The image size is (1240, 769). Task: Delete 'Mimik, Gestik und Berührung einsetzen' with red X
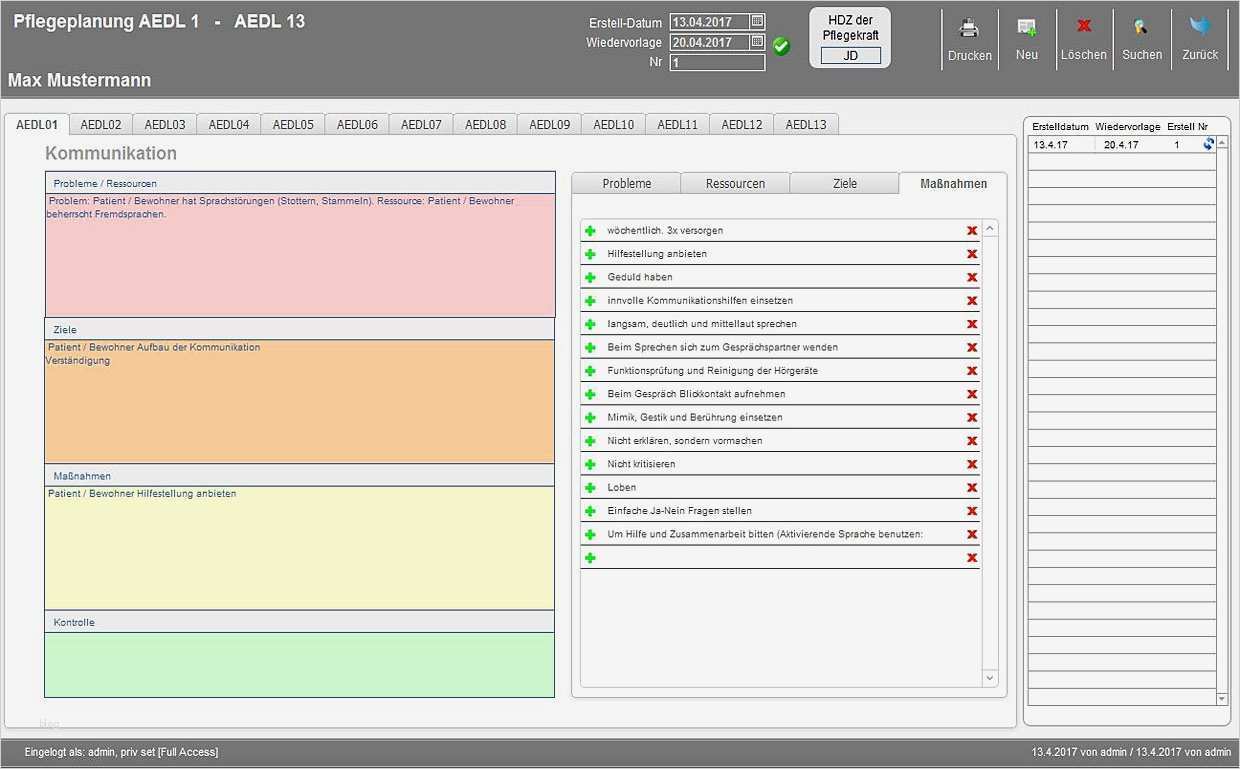(x=971, y=417)
